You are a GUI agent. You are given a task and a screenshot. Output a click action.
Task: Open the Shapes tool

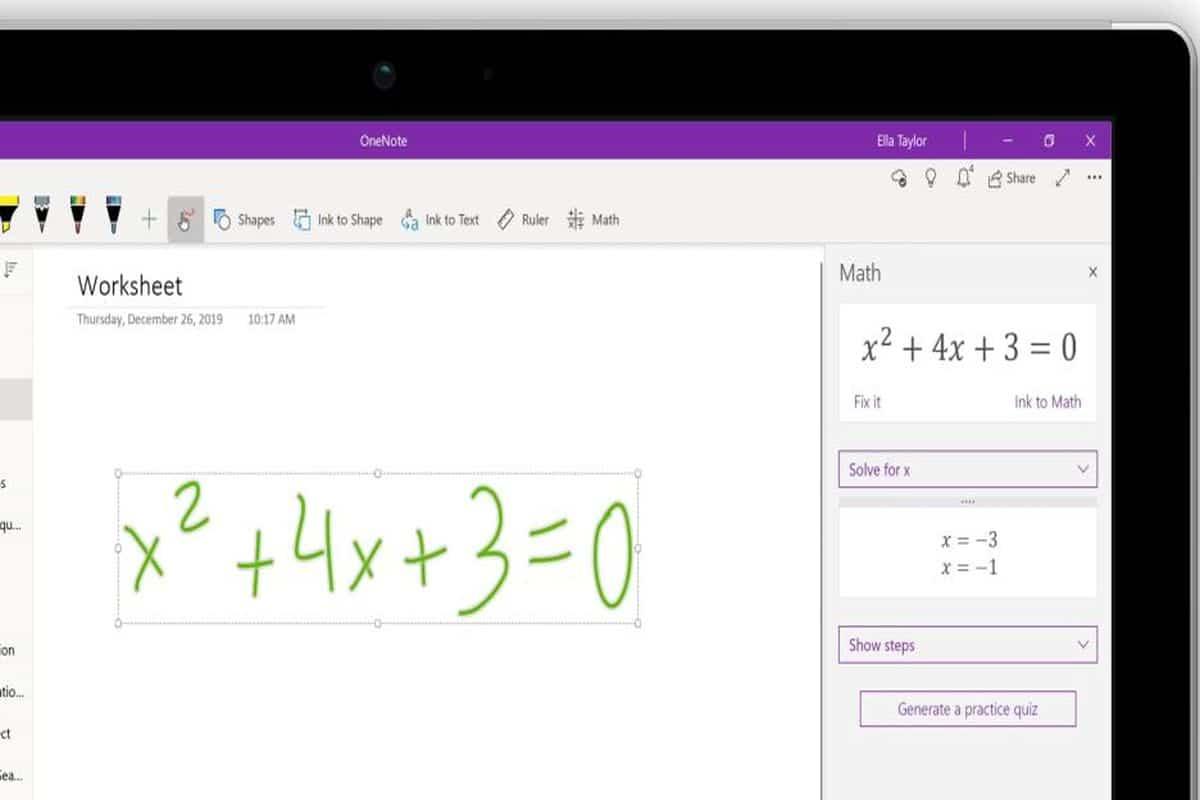point(244,220)
